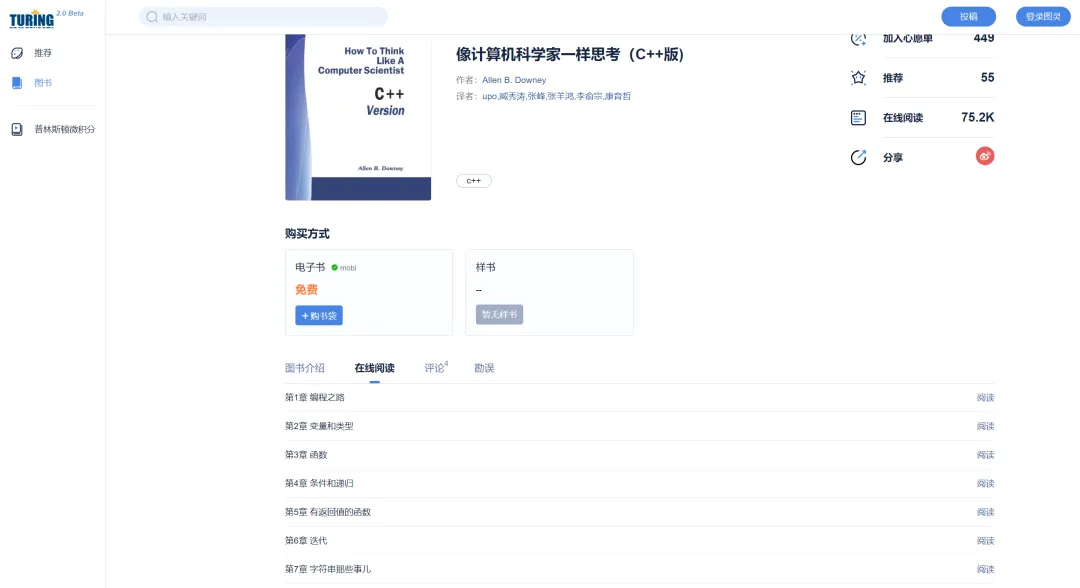
Task: Click the 加入心愿单 wishlist icon
Action: coord(858,39)
